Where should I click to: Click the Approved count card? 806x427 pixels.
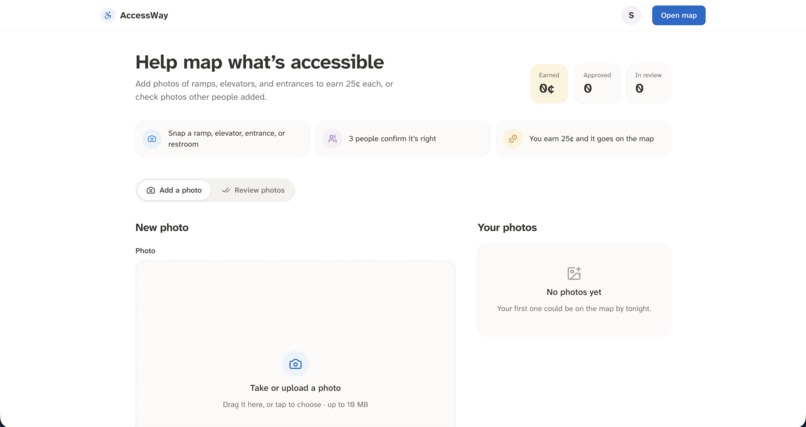597,84
